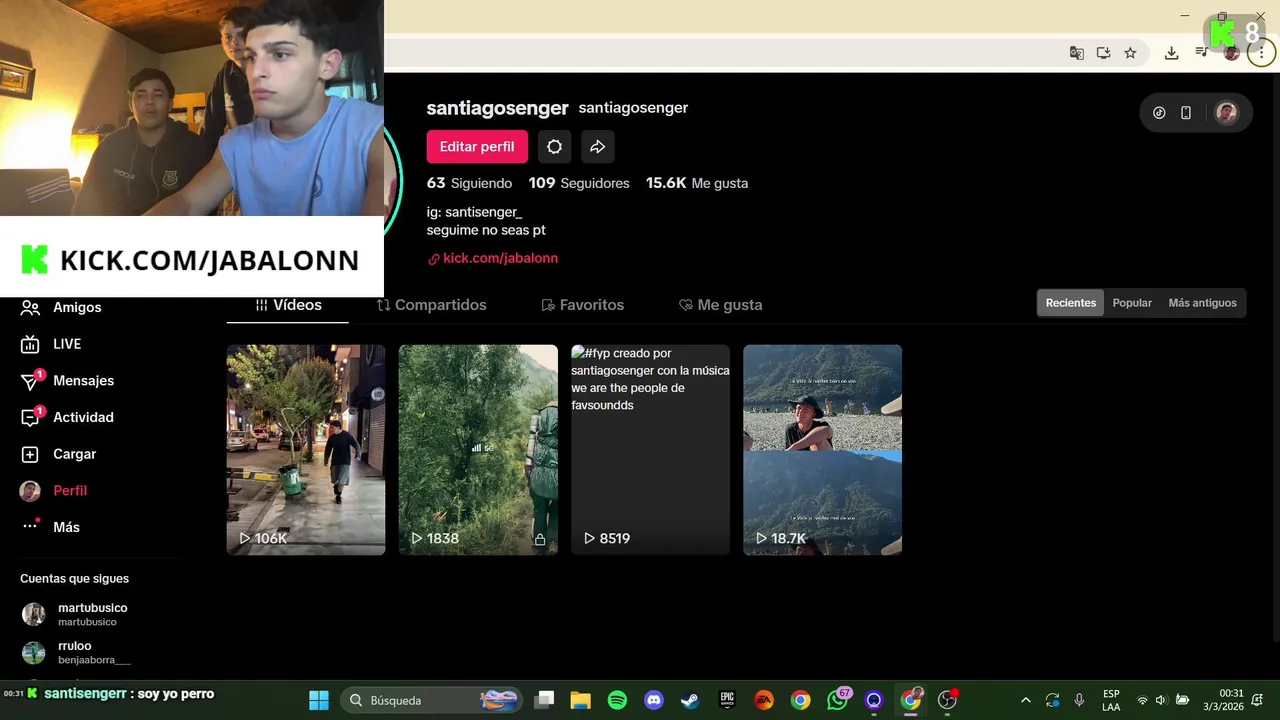Switch to the Me gusta tab
The height and width of the screenshot is (720, 1280).
tap(720, 305)
